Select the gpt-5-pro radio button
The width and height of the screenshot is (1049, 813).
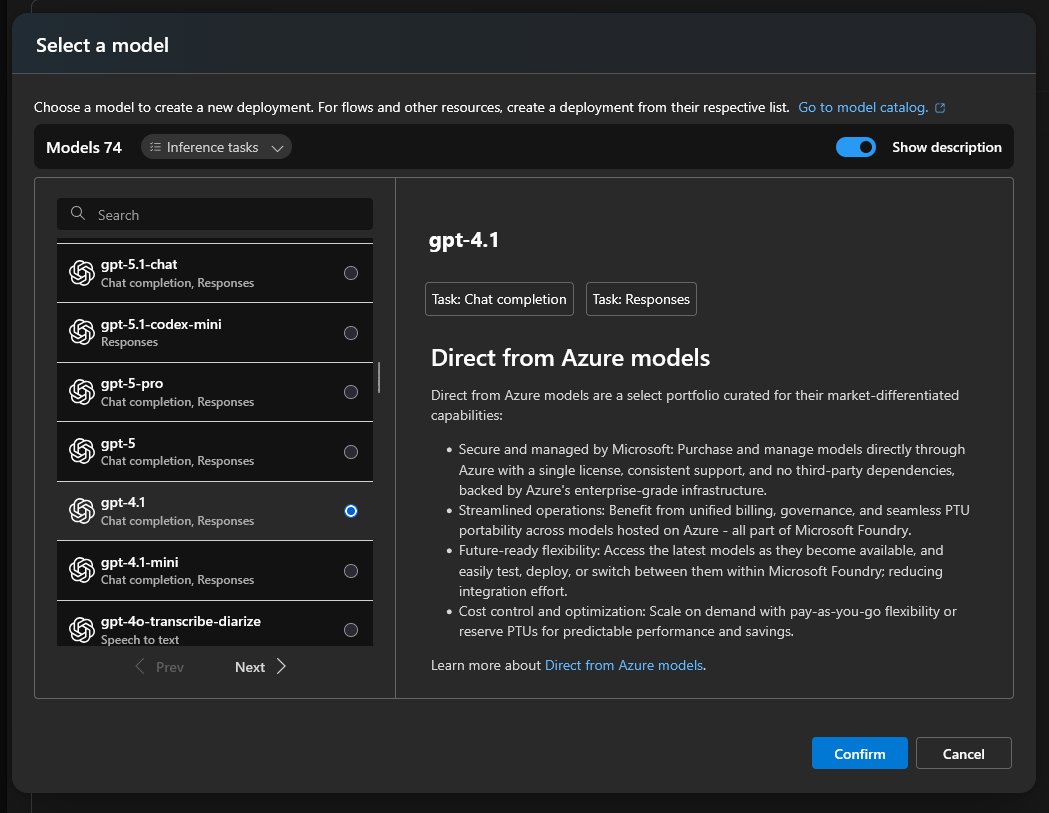[351, 392]
